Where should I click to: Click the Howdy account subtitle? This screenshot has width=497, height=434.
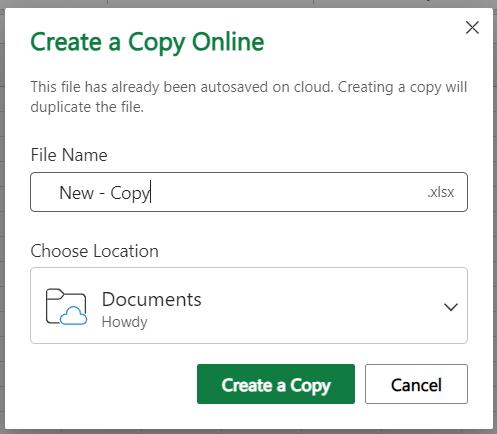[124, 322]
